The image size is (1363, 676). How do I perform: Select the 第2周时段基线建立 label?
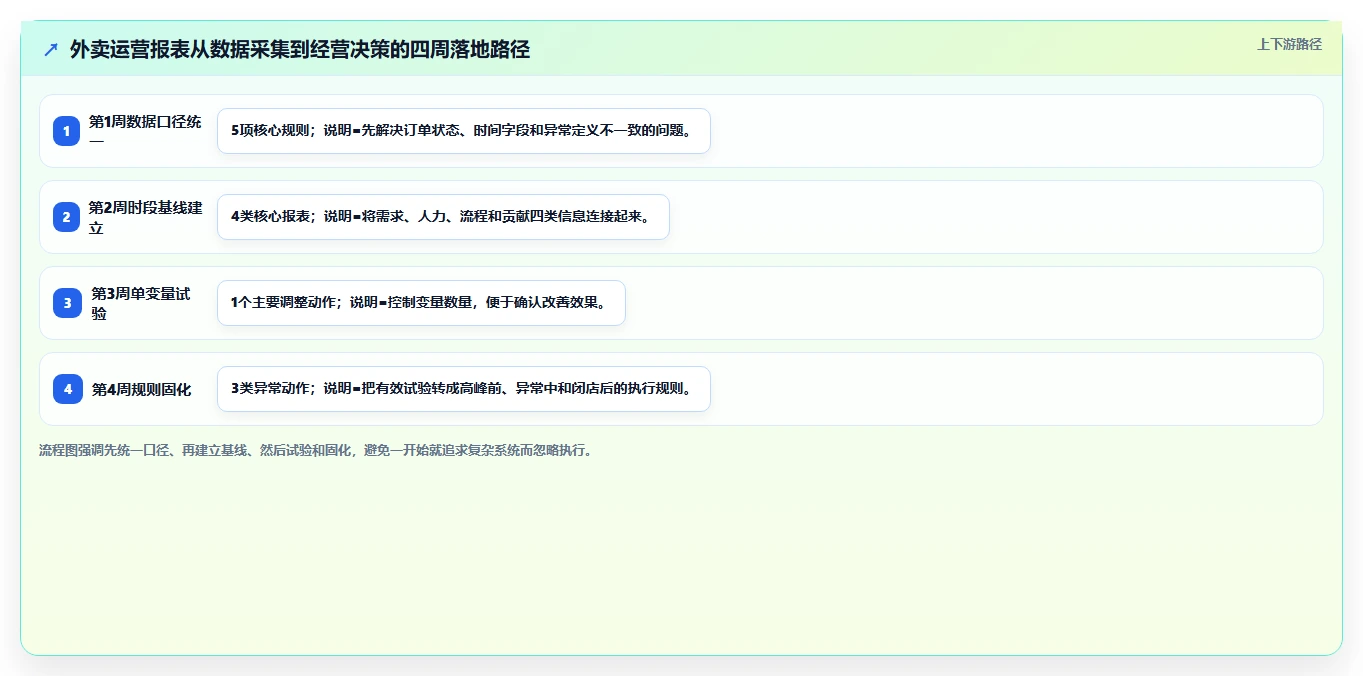click(x=146, y=217)
